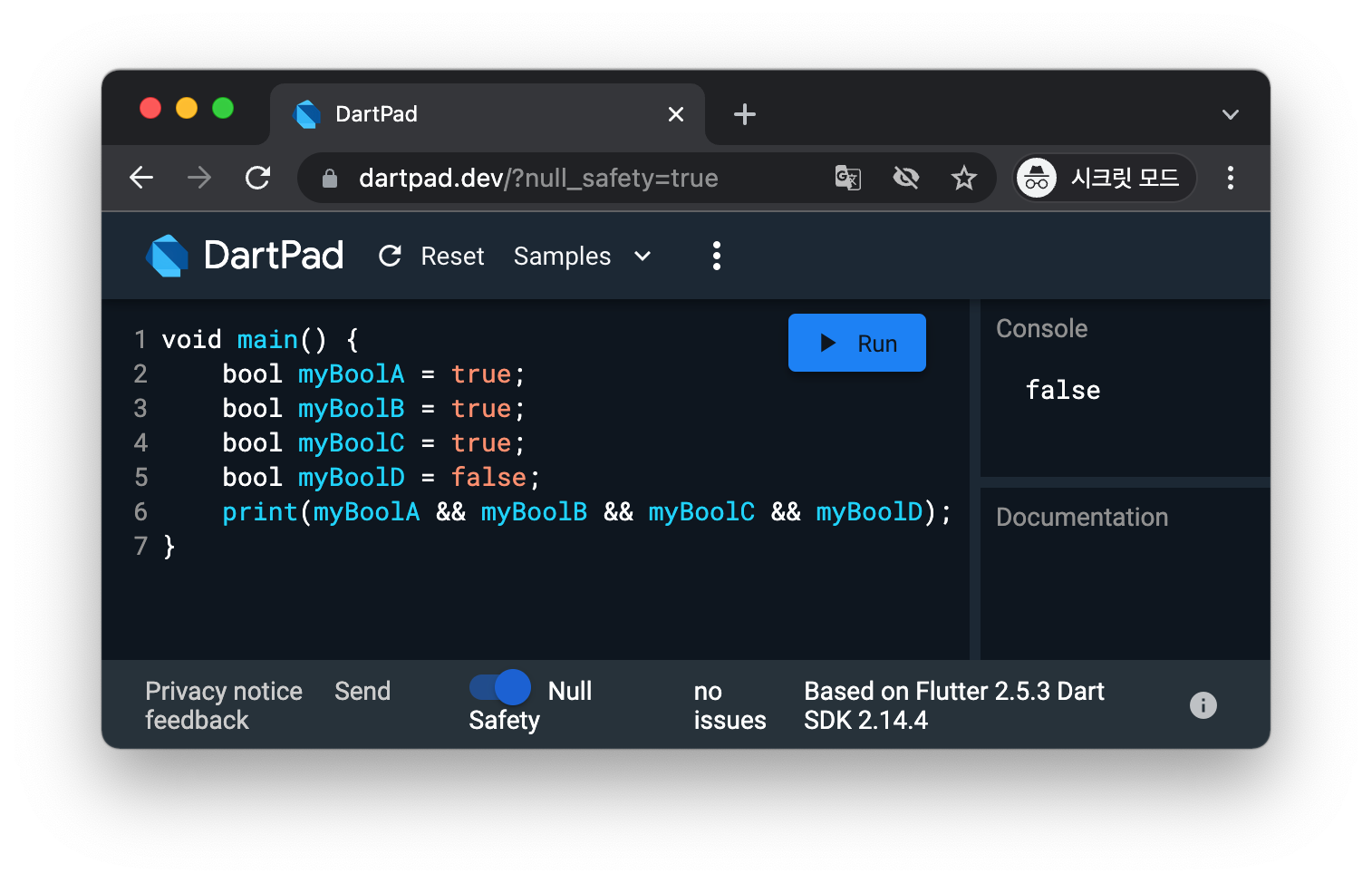The image size is (1372, 883).
Task: Open DartPad's vertical three-dot overflow menu
Action: [717, 256]
